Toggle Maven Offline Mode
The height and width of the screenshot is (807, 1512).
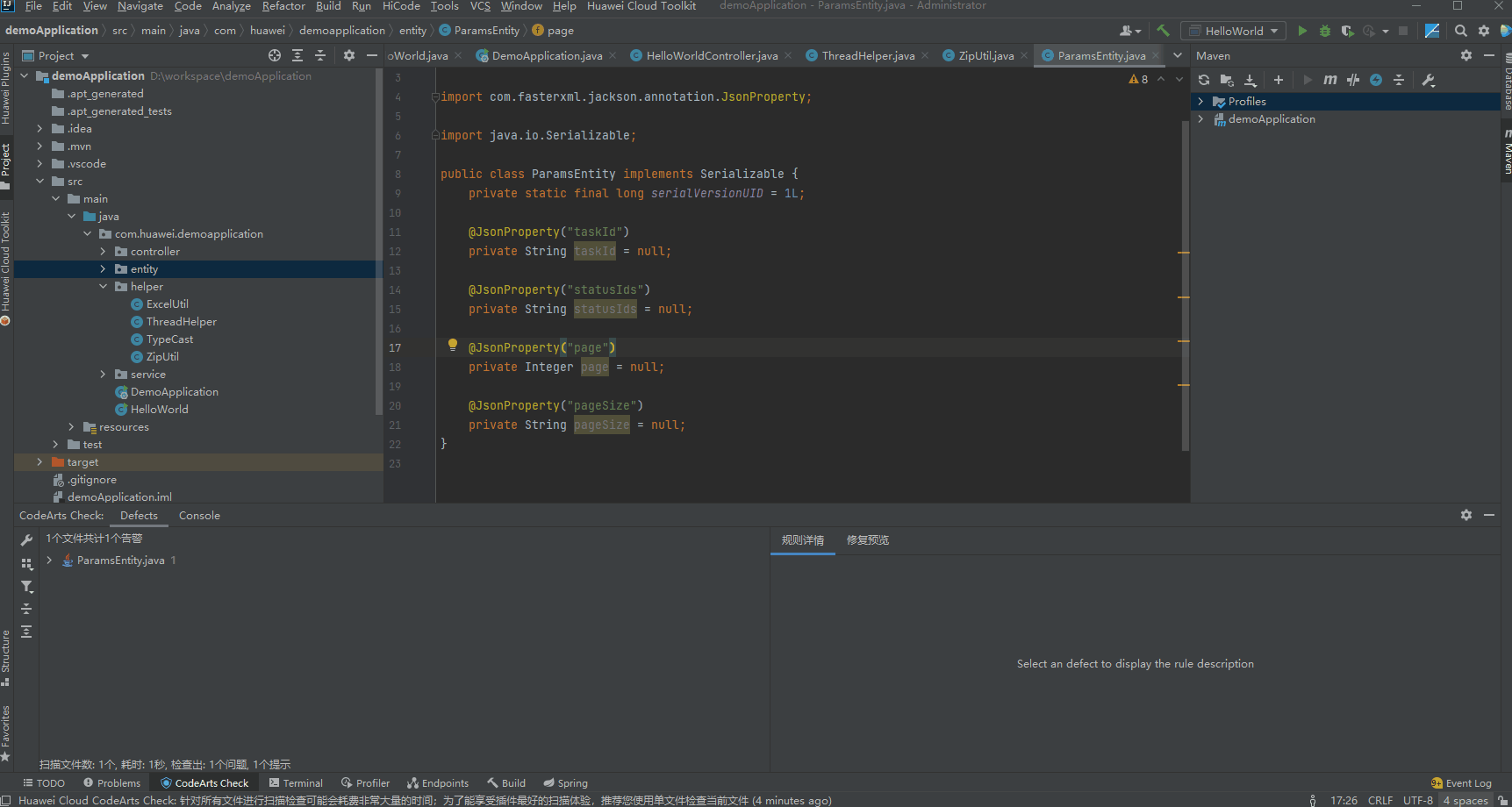click(1353, 80)
